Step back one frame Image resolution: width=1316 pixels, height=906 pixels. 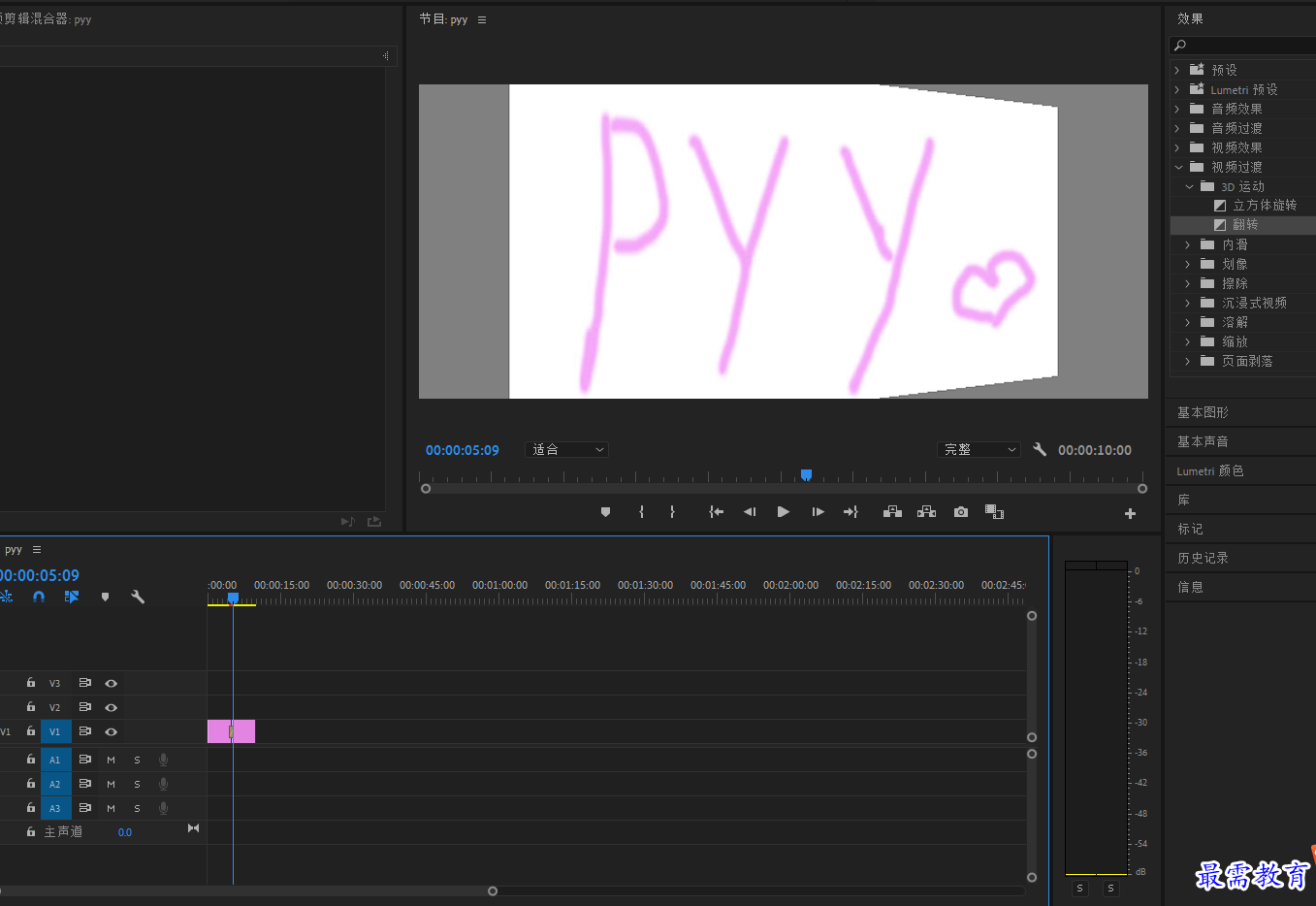(x=750, y=512)
